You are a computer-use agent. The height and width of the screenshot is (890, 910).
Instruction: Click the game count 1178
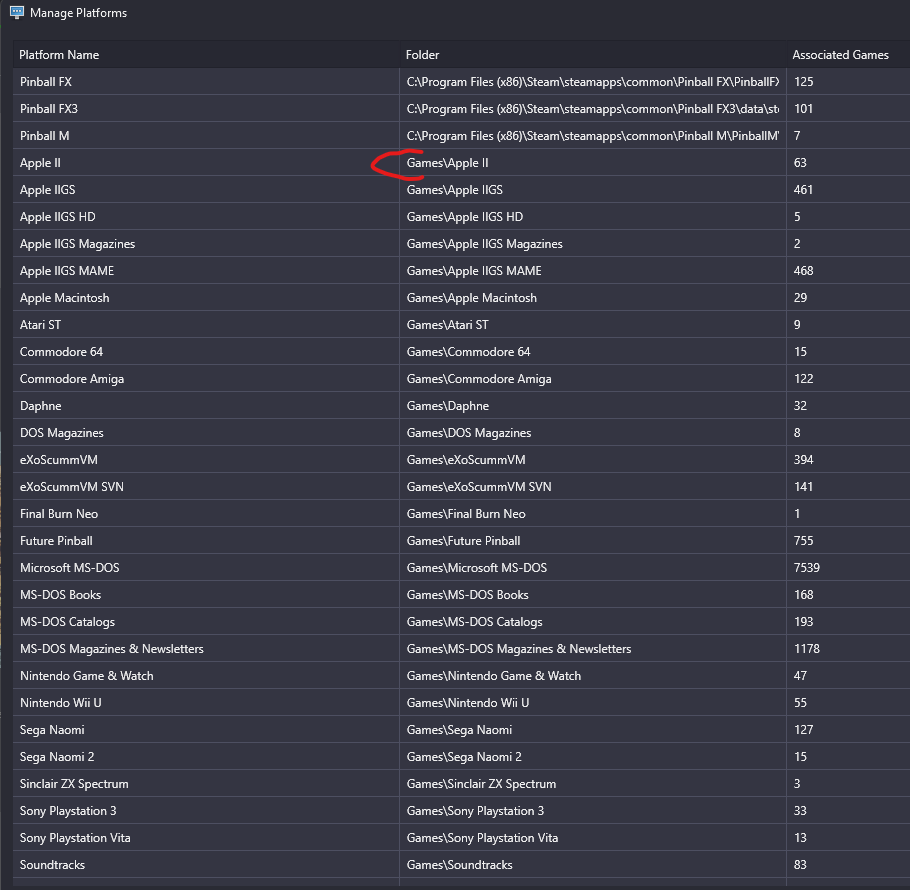pos(807,649)
